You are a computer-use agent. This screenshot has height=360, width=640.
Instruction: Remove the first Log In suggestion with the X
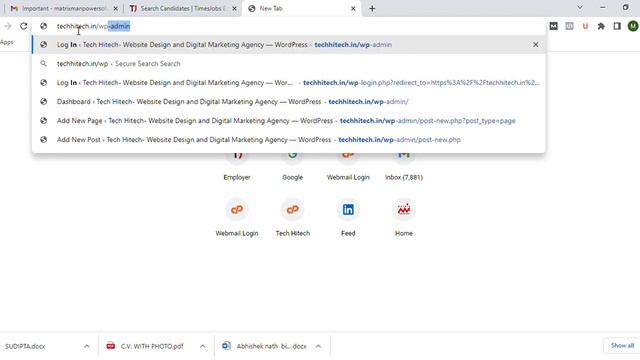(x=536, y=44)
